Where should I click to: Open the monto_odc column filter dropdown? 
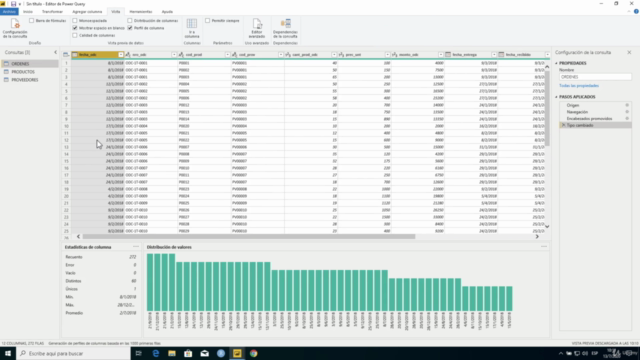(441, 55)
